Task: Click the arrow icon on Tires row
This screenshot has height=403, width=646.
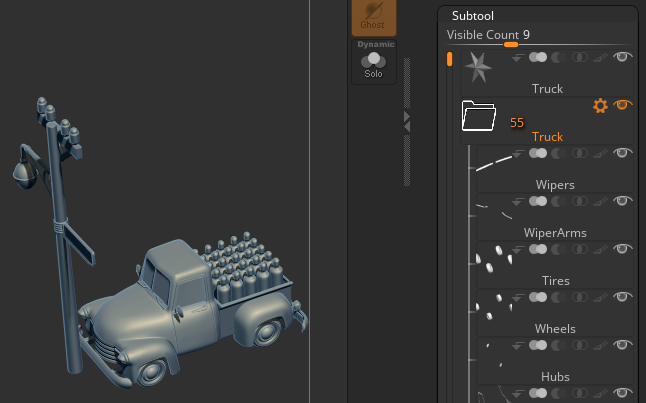Action: coord(518,250)
